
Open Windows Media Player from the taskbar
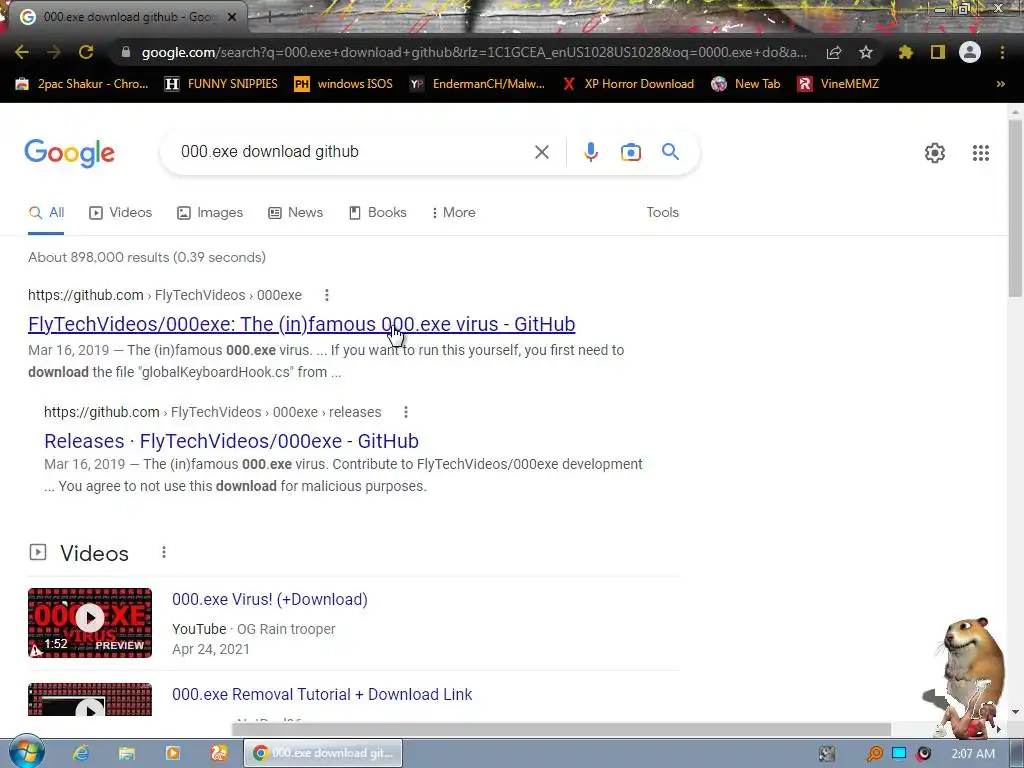point(172,753)
